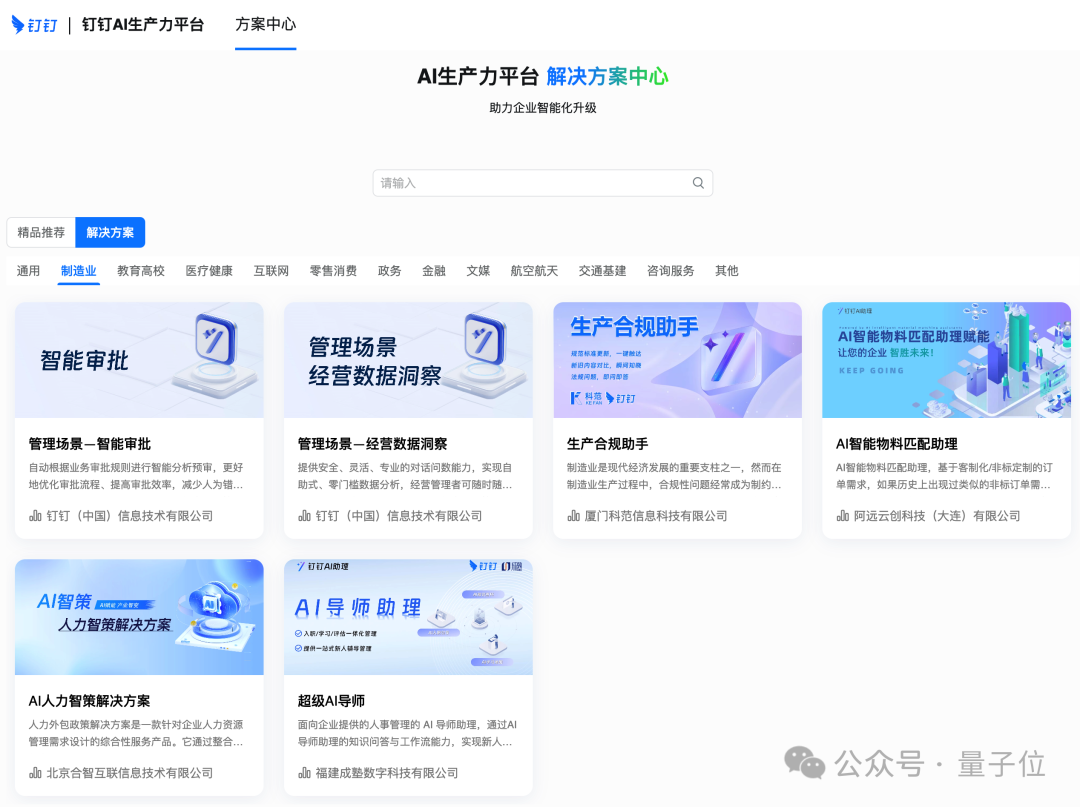Open the AI智能物料匹配助理赋能 banner image
This screenshot has height=807, width=1080.
point(946,360)
